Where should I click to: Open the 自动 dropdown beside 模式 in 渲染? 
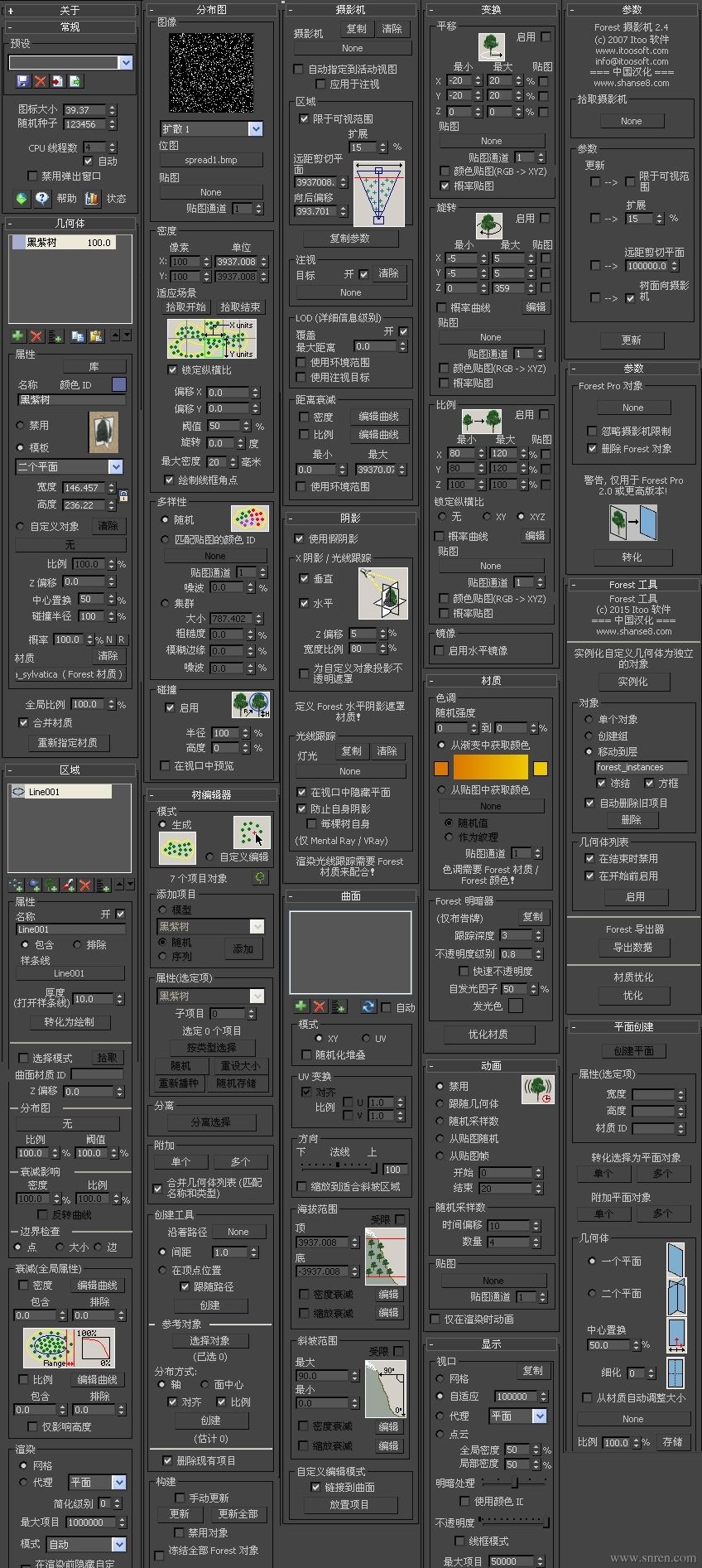click(118, 1544)
